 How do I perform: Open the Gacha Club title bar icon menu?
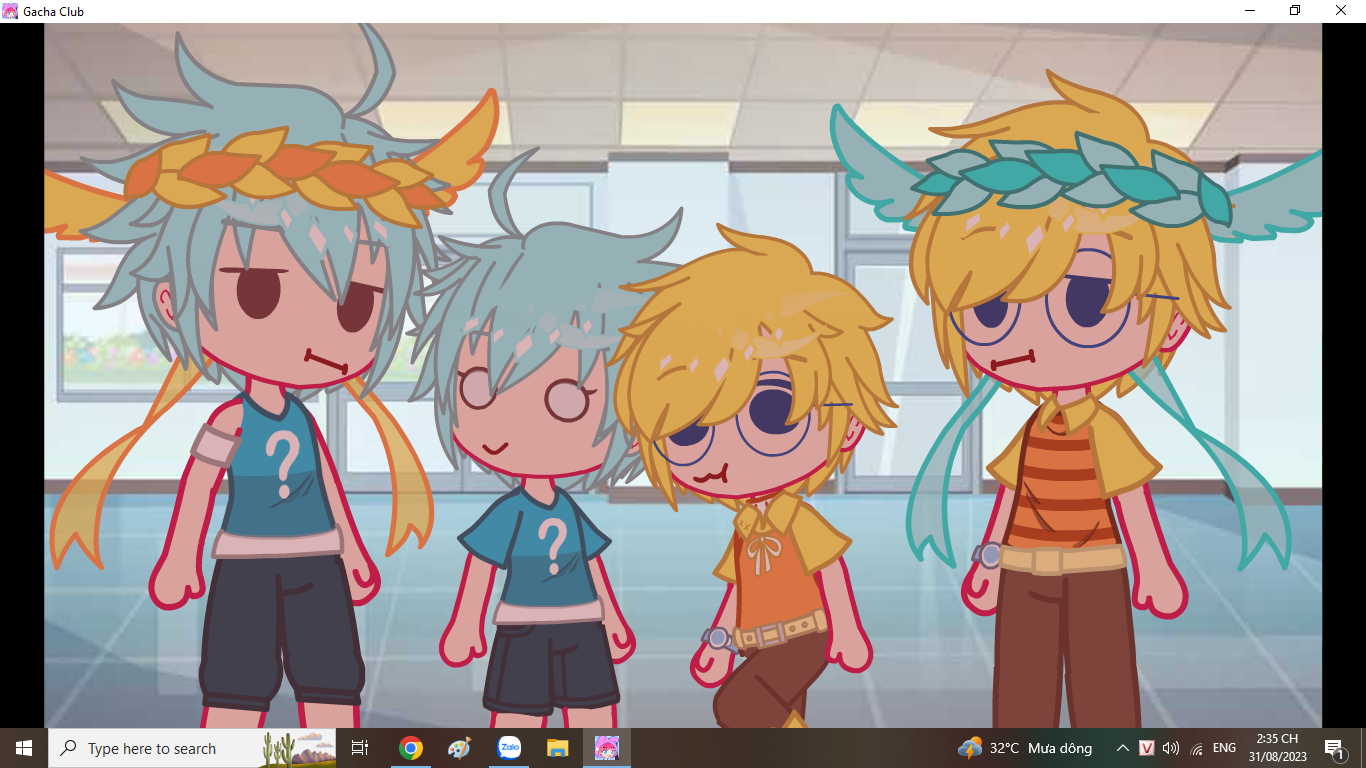pos(10,11)
